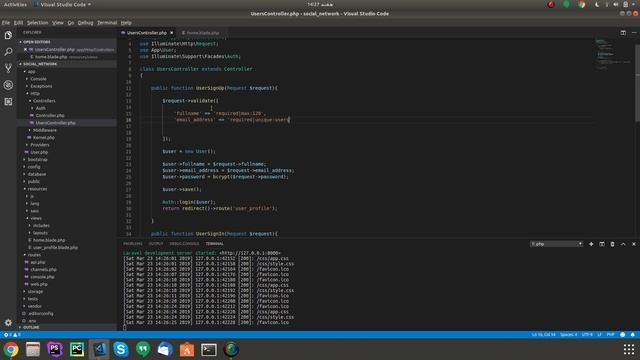Open Files manager from the dock

[33, 349]
